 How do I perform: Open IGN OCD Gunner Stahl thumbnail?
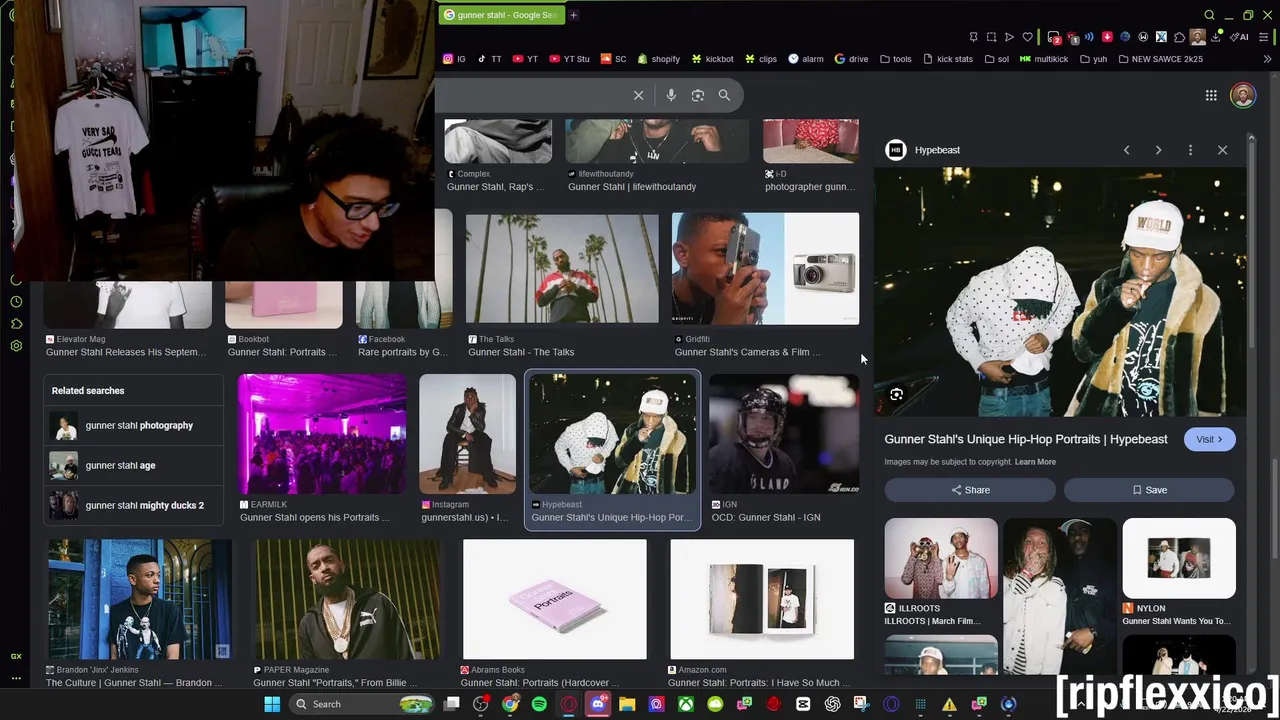tap(784, 434)
